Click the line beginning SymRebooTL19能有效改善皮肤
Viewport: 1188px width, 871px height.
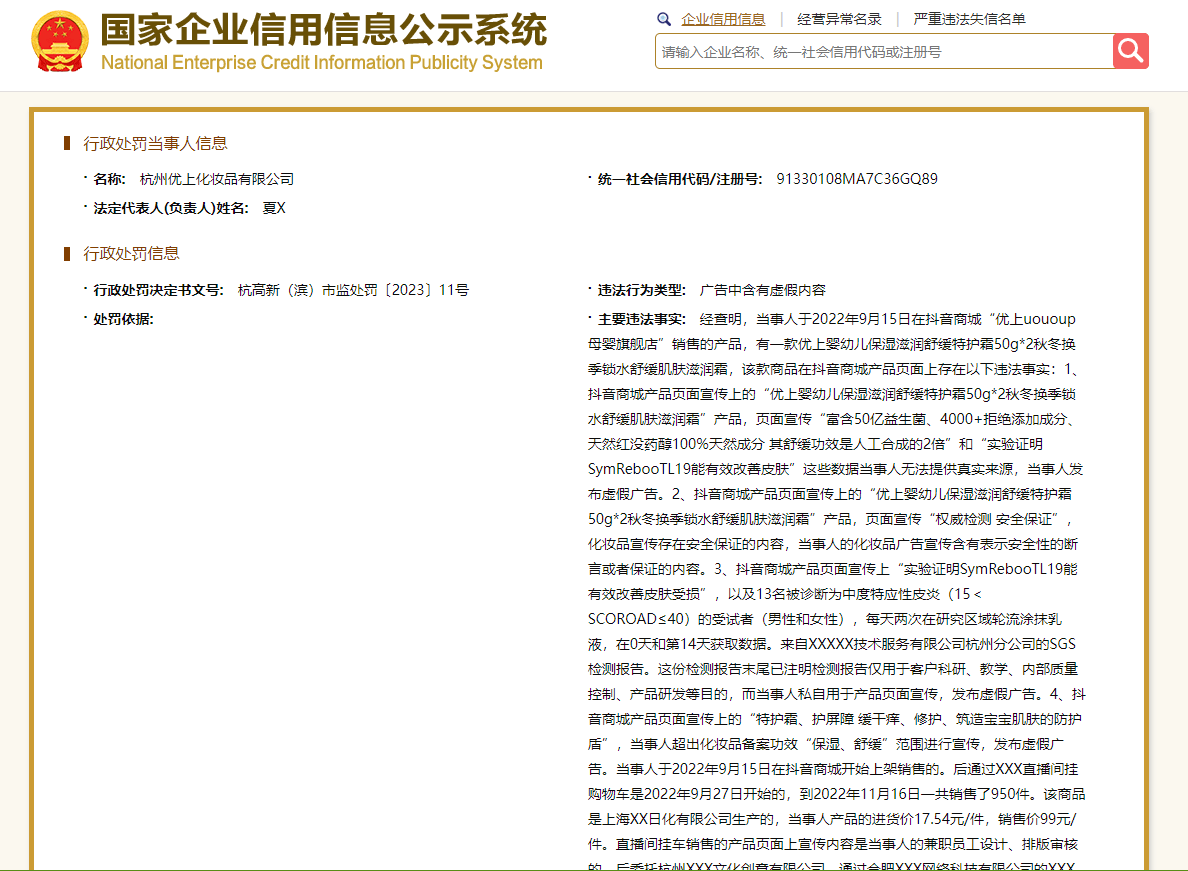tap(835, 469)
